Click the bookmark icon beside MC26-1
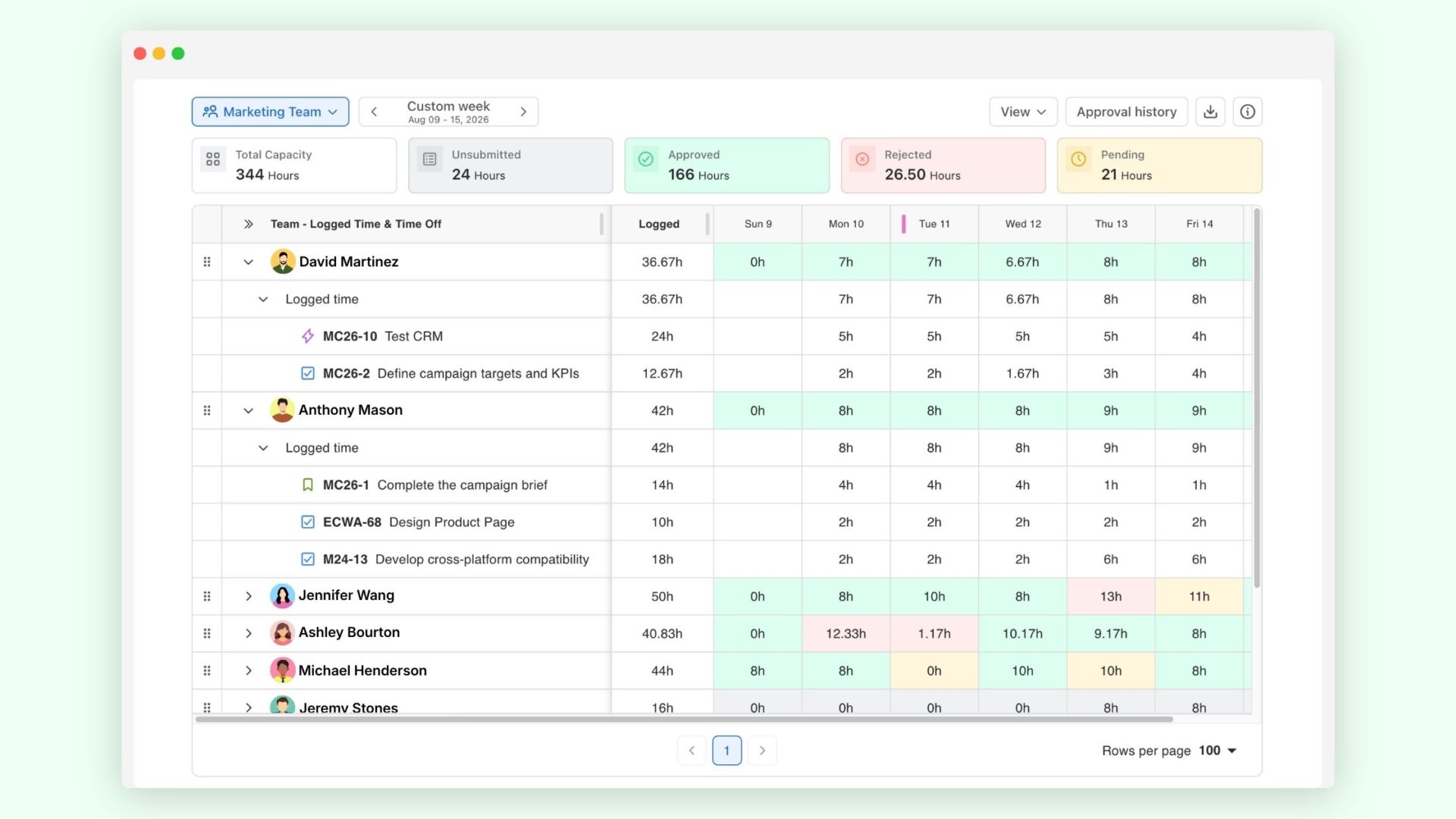 (x=308, y=485)
